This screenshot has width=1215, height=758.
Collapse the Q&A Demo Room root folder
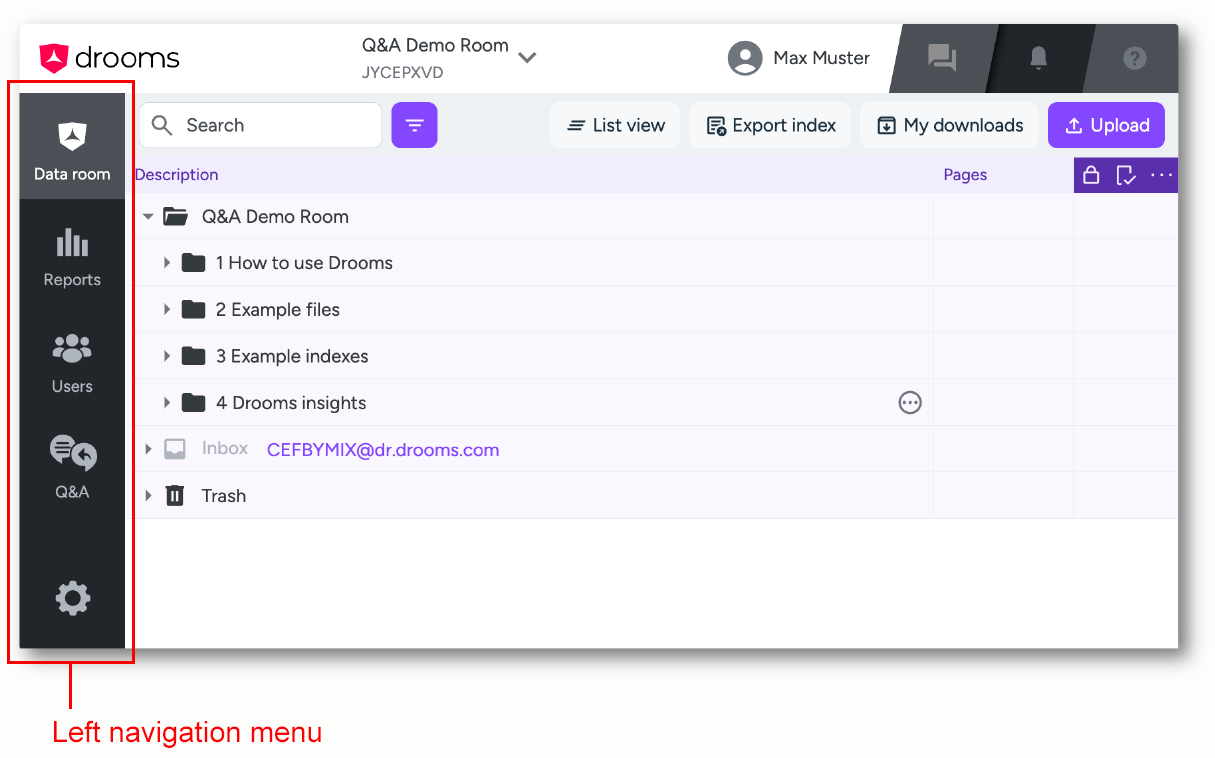(148, 216)
